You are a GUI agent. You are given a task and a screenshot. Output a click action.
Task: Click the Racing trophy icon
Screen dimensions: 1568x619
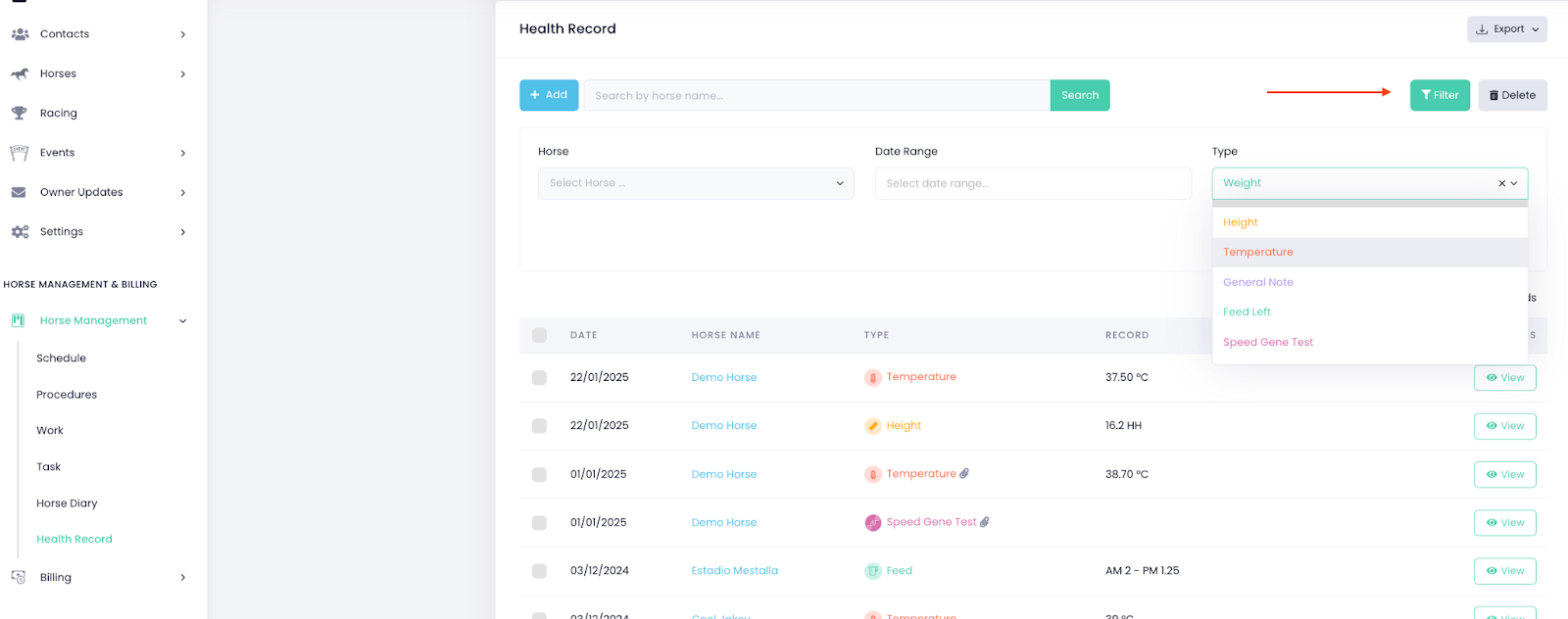coord(20,114)
